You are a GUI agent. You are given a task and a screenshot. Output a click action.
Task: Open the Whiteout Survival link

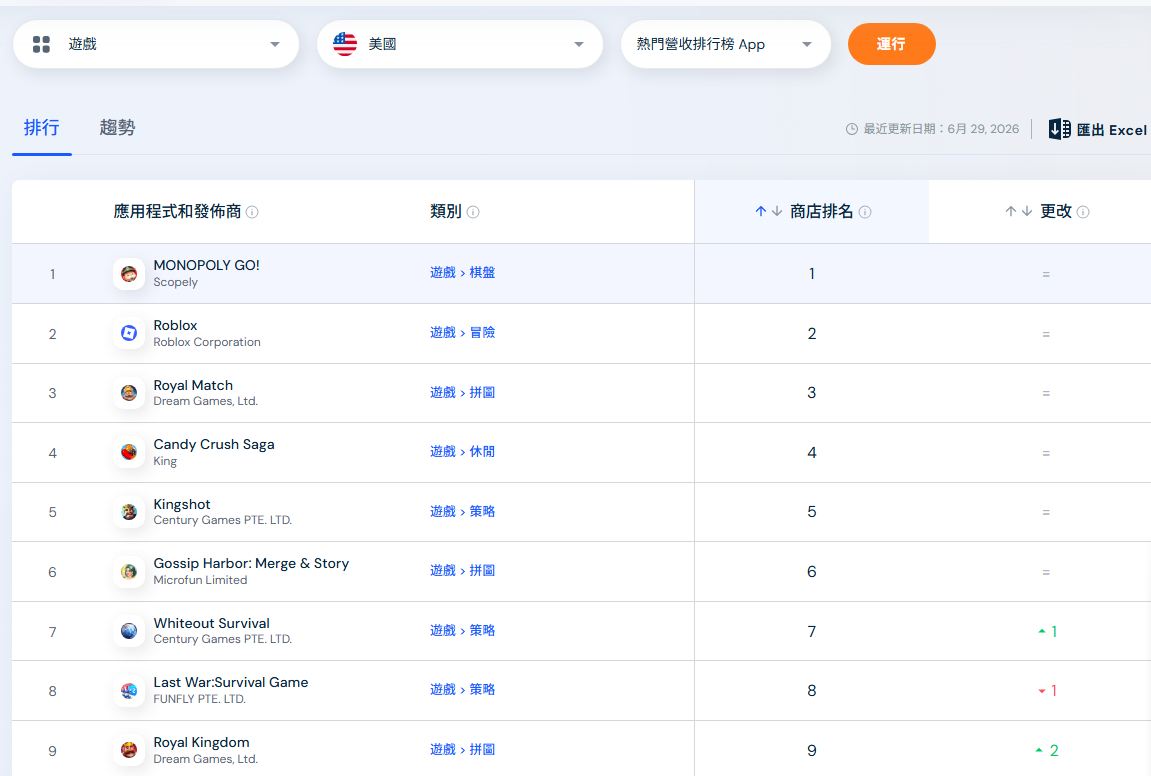point(211,623)
